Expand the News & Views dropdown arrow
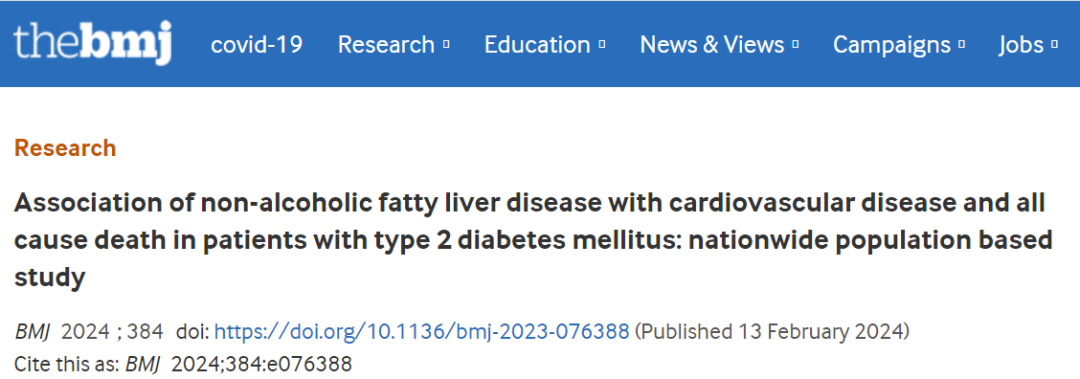Viewport: 1080px width, 379px height. coord(796,45)
